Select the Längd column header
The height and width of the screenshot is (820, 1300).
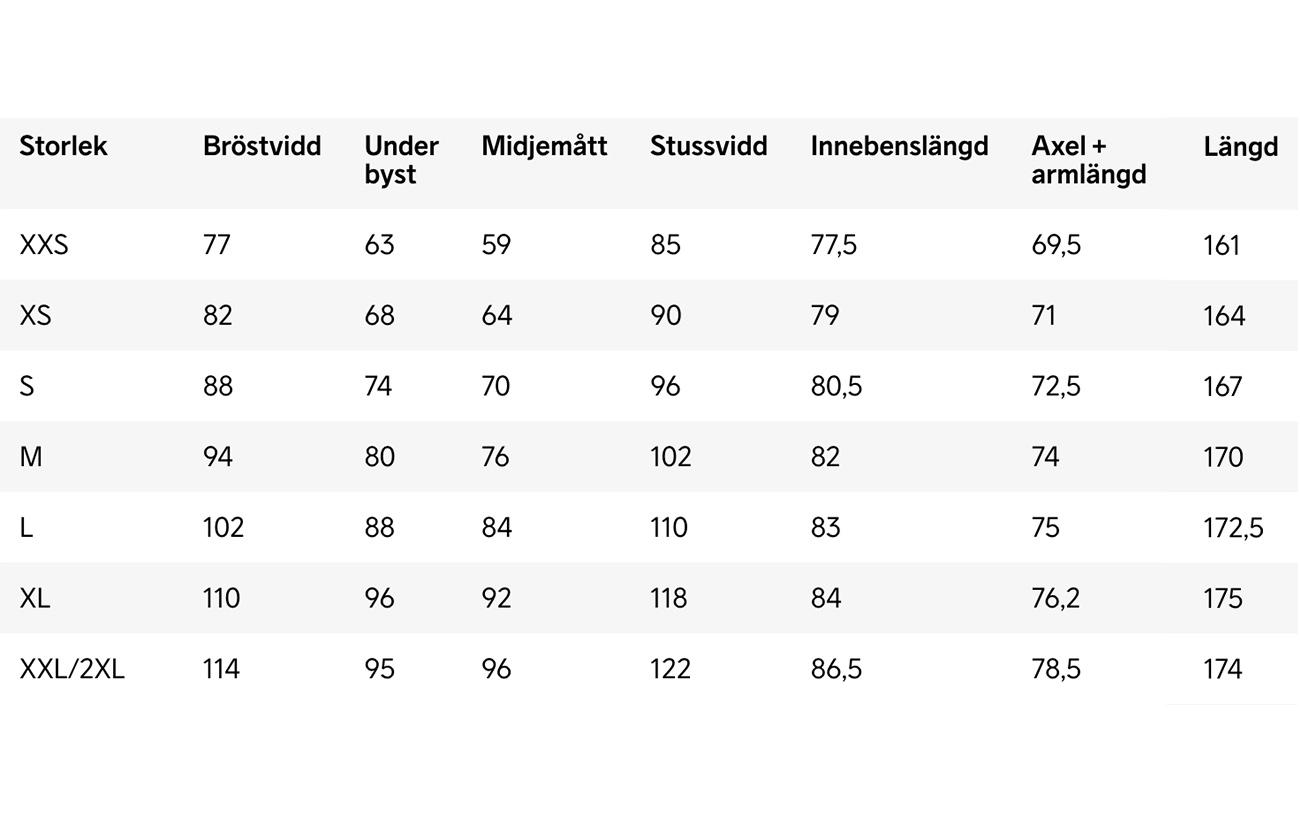[x=1240, y=147]
